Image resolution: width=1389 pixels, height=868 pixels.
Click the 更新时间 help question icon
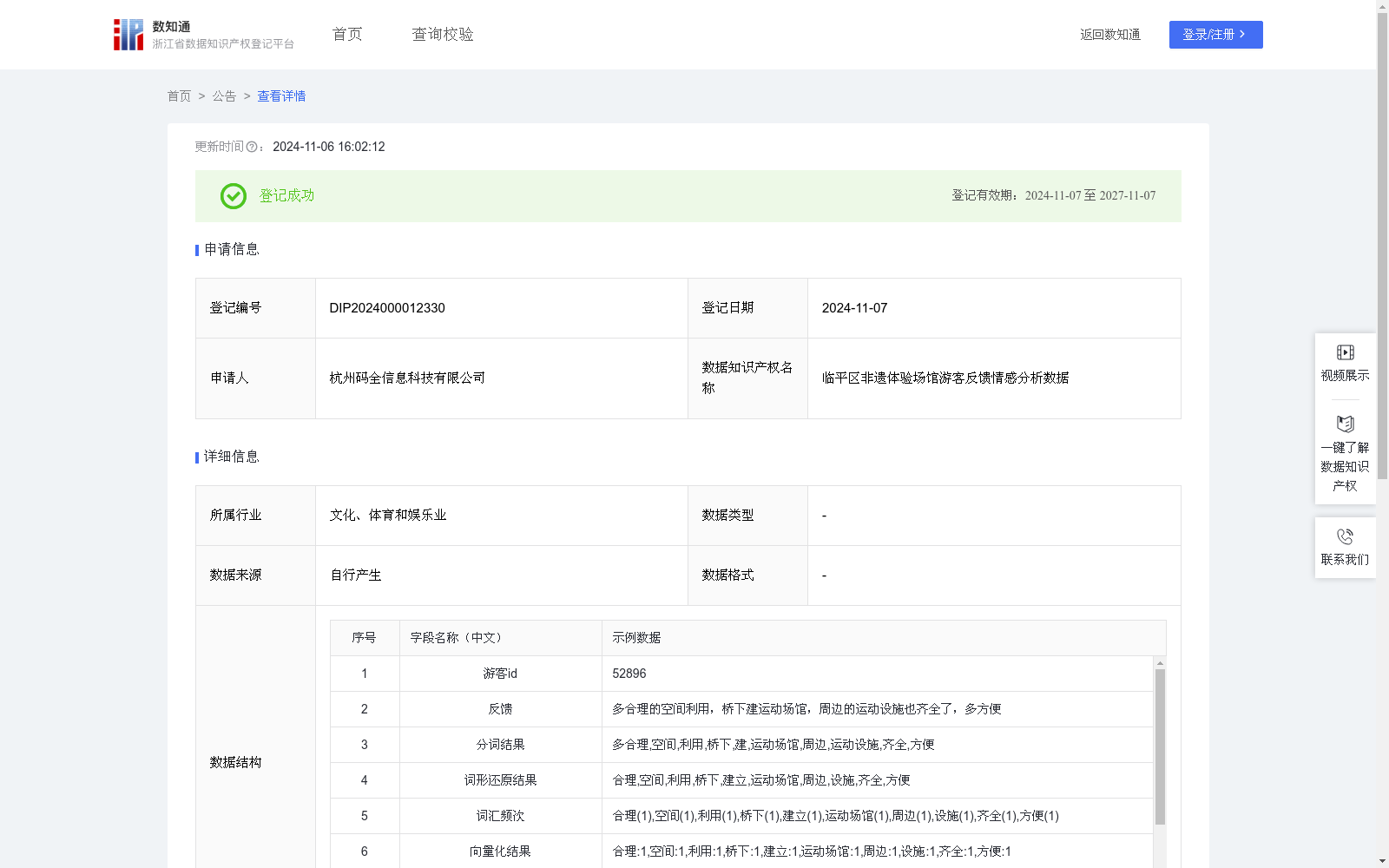point(252,148)
